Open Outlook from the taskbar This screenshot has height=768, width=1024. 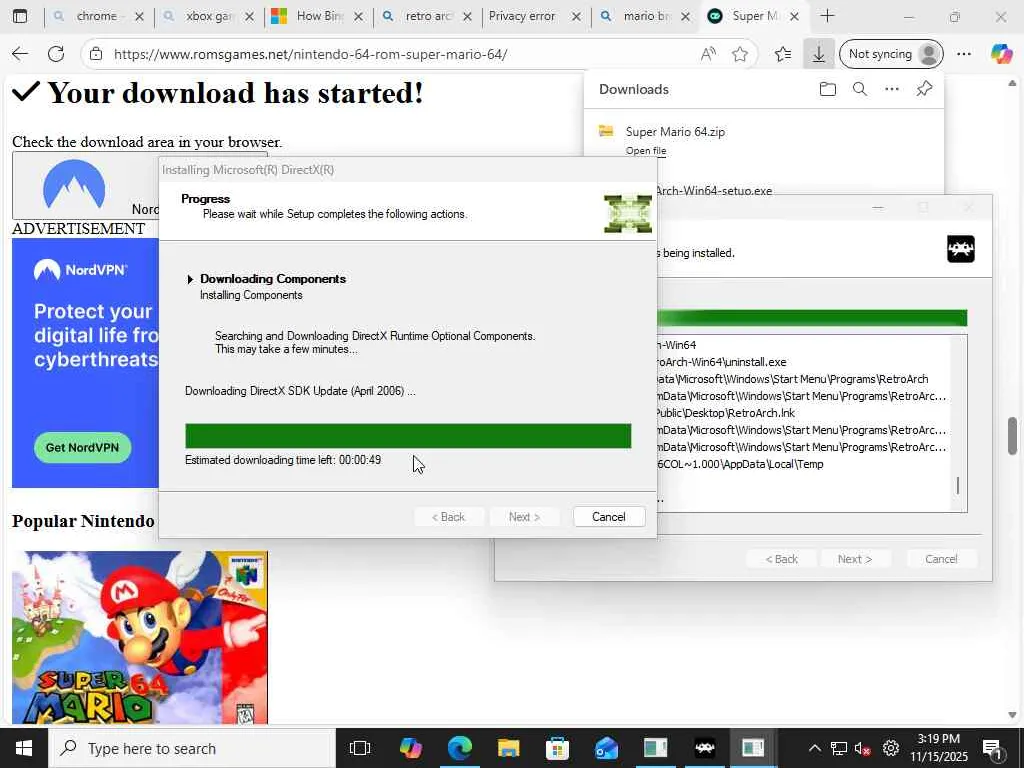click(x=607, y=748)
